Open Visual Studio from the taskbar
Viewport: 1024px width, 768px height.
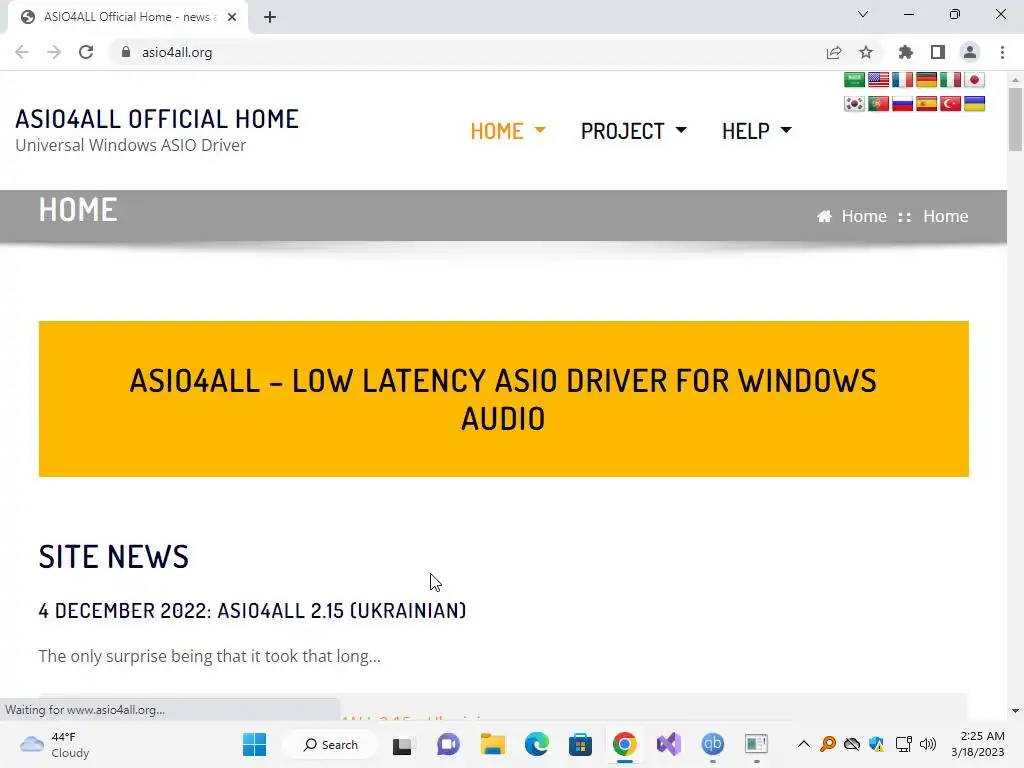669,744
